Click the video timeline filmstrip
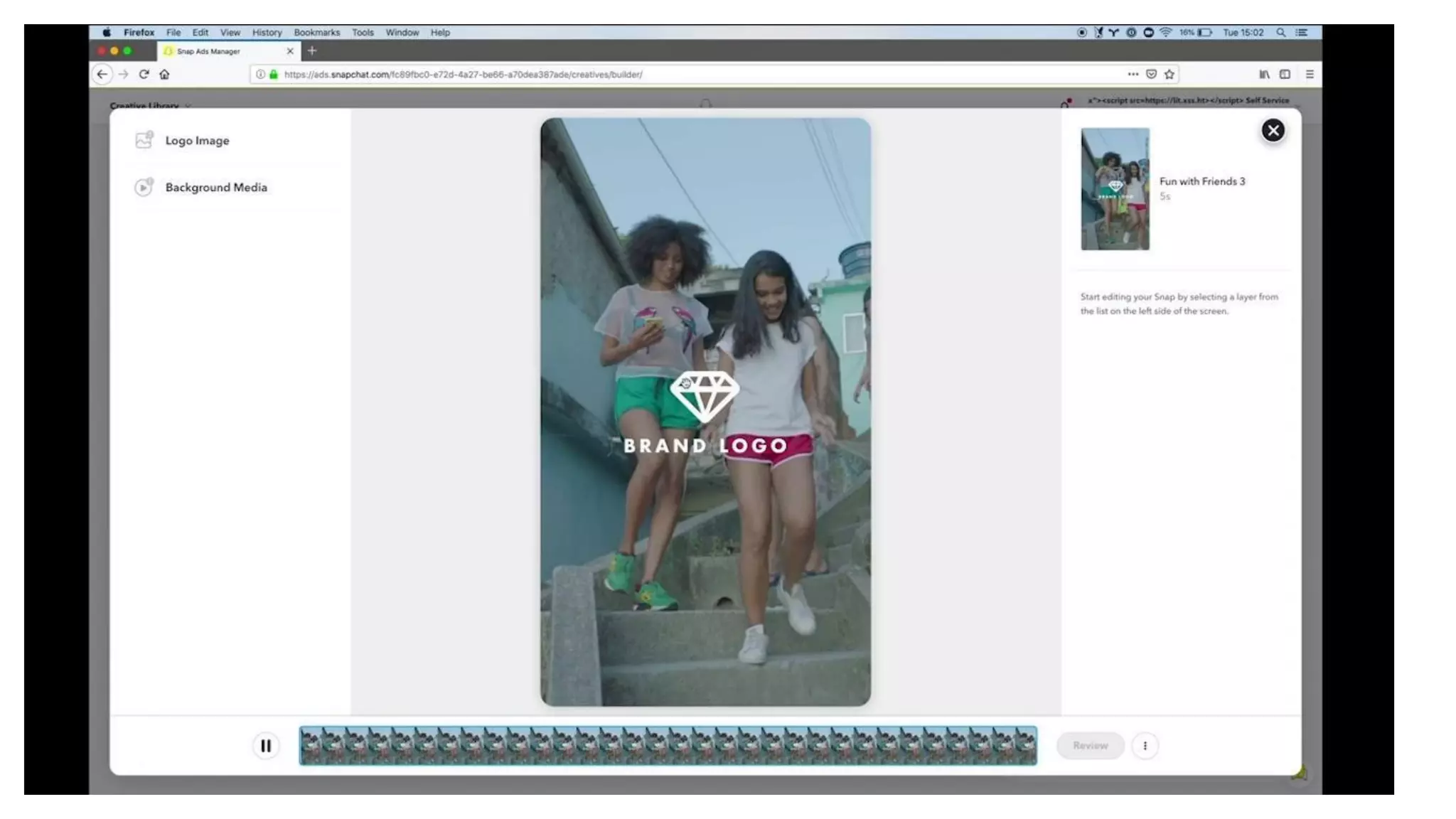 click(x=668, y=746)
